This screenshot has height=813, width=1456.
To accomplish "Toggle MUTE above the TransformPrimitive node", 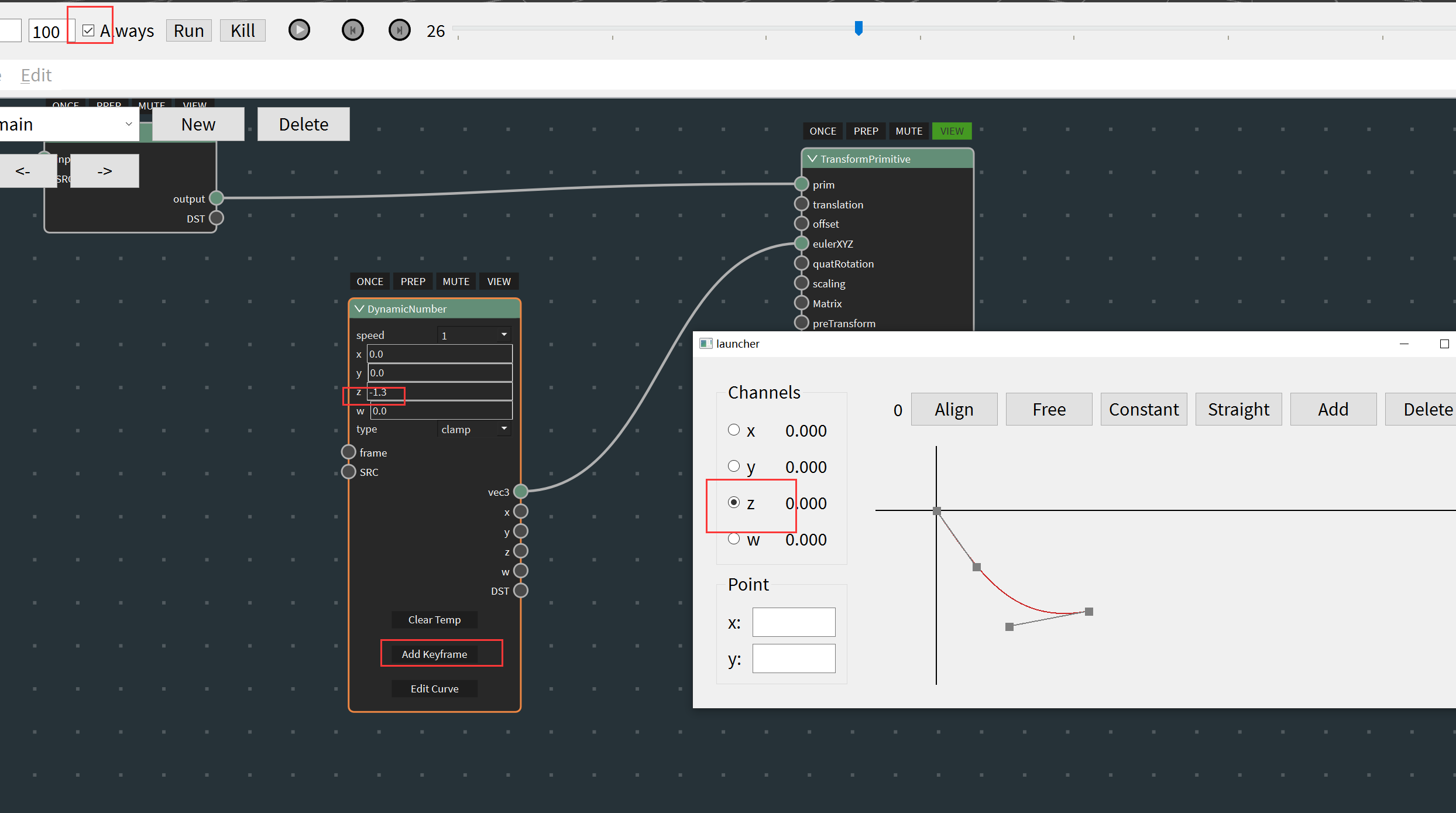I will [x=909, y=131].
